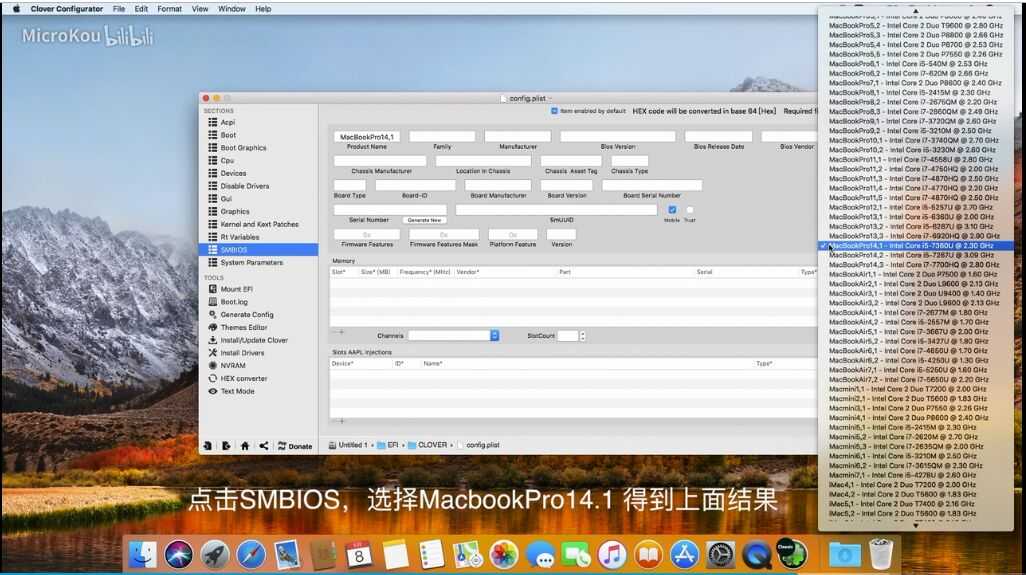Open the View menu
The image size is (1026, 575).
[200, 9]
